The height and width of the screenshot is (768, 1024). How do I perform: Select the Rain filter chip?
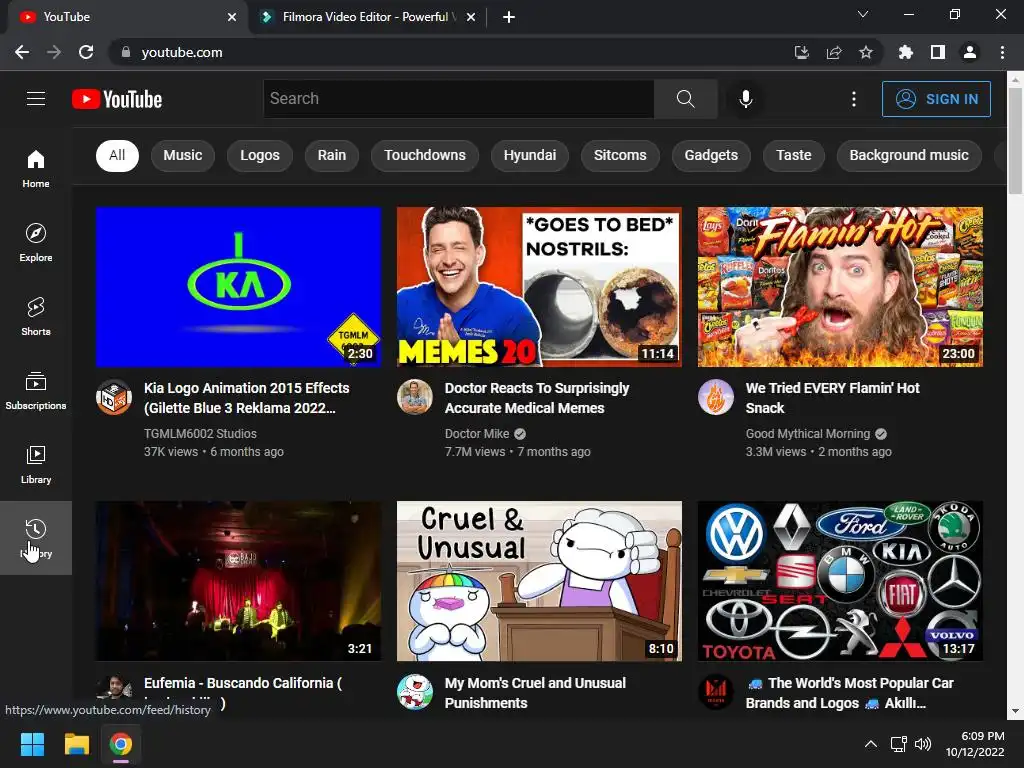pyautogui.click(x=332, y=155)
